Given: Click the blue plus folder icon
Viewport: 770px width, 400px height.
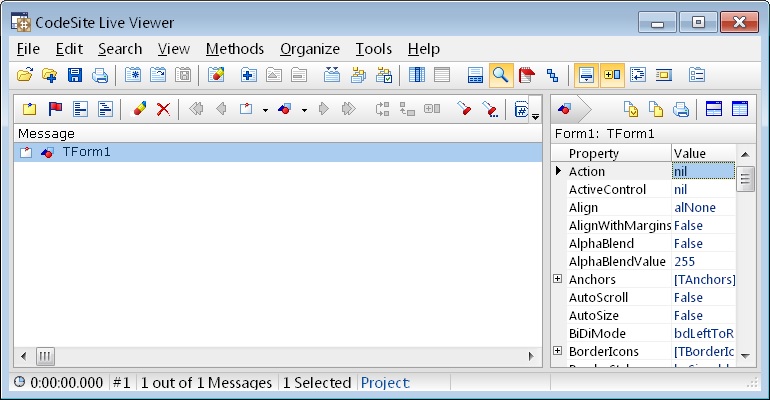Looking at the screenshot, I should click(248, 75).
